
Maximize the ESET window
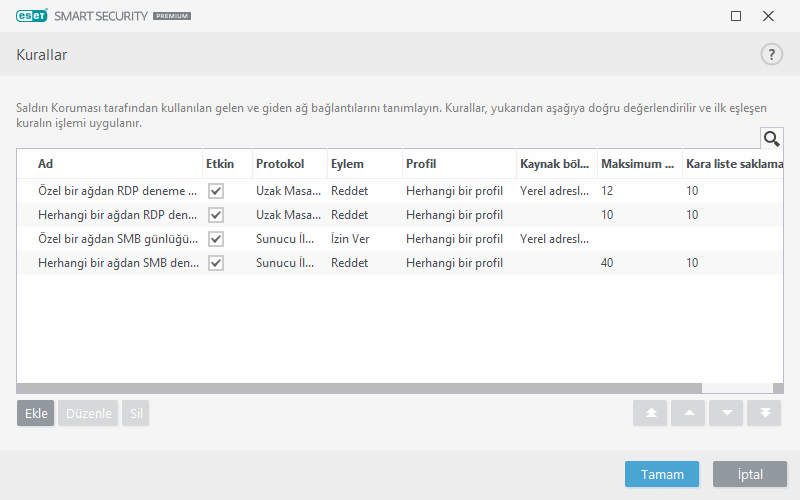(736, 16)
